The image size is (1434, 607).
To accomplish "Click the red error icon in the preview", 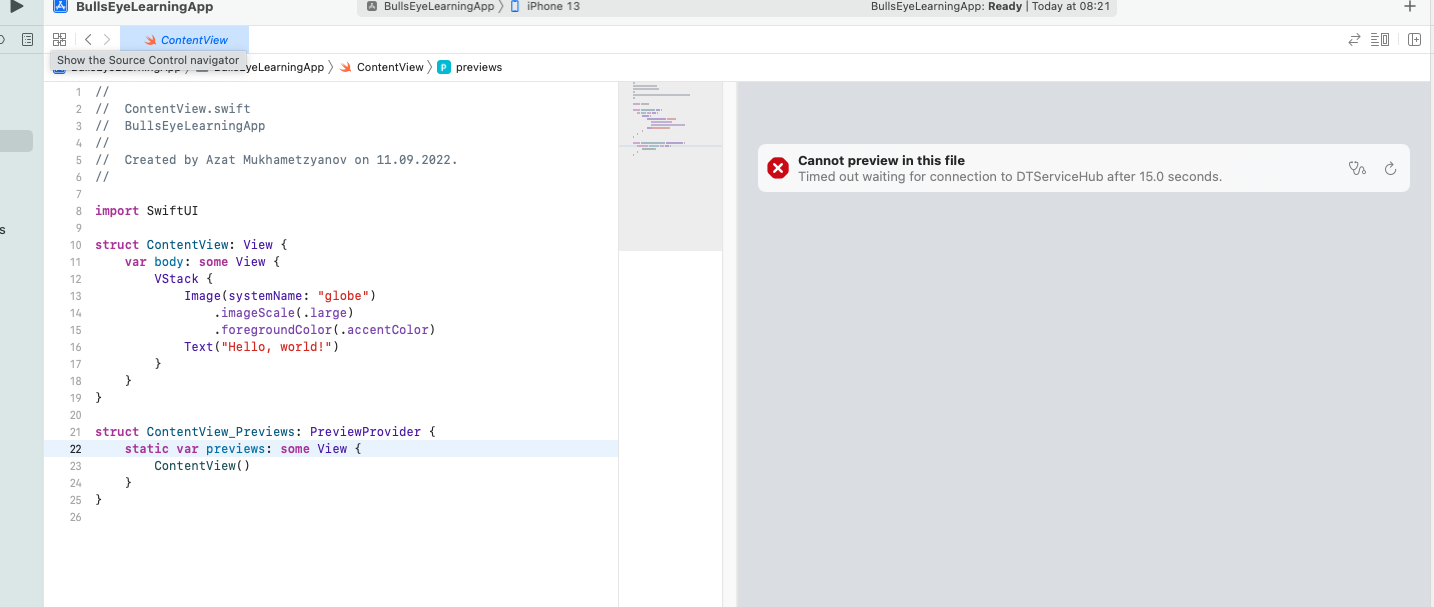I will coord(778,168).
